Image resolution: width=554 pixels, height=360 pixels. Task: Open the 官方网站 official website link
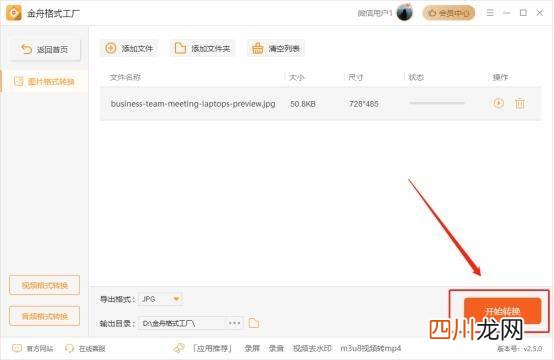[x=33, y=349]
